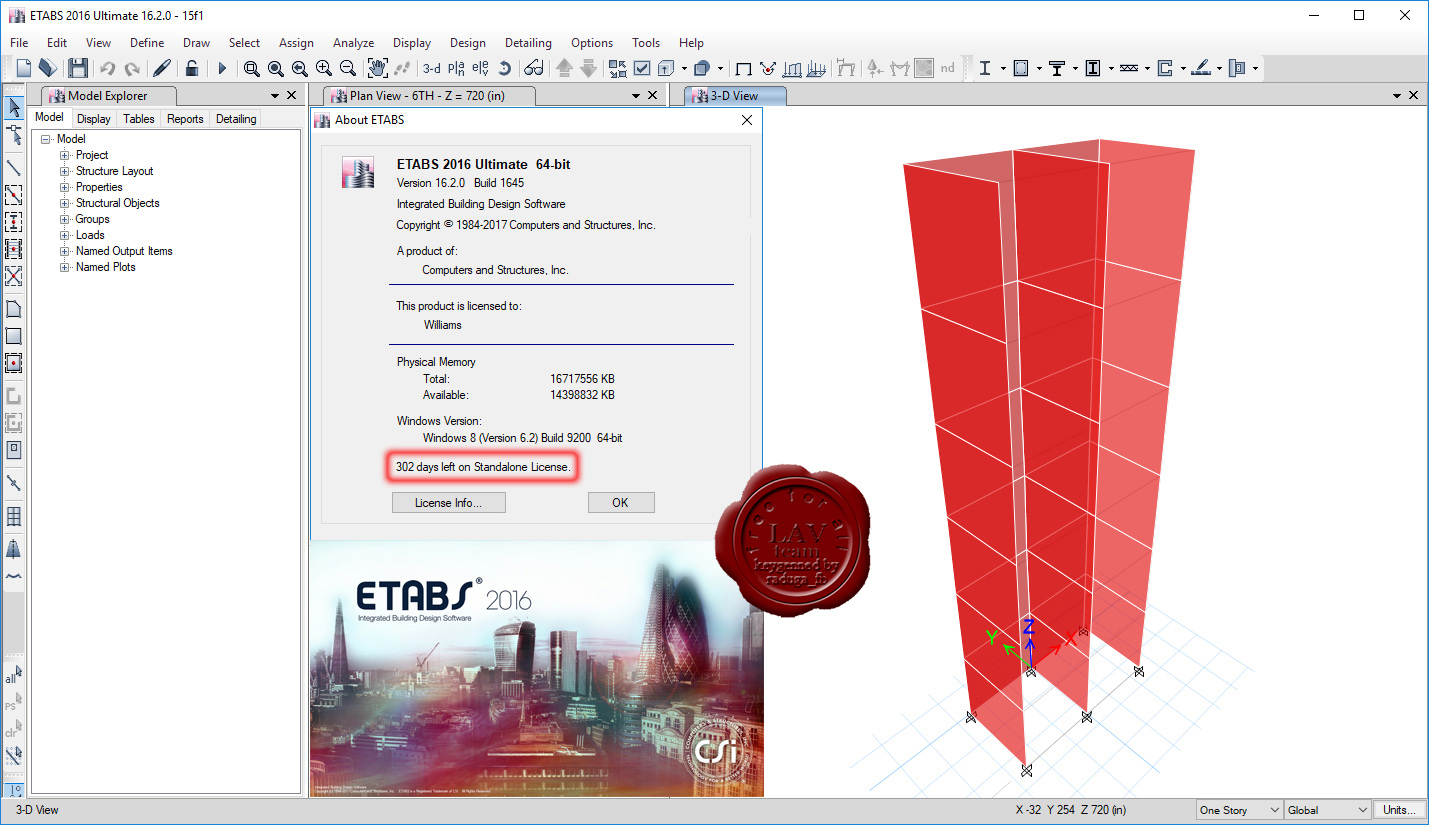The width and height of the screenshot is (1429, 825).
Task: Collapse the Model root tree node
Action: tap(46, 139)
